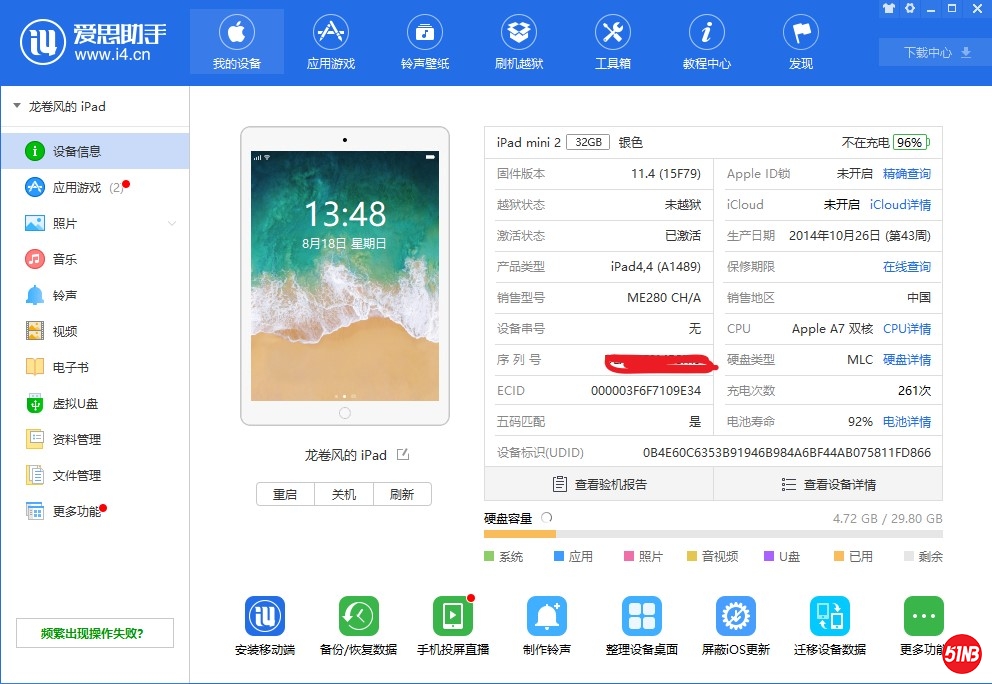Launch 手机投屏直播 screen mirroring

452,616
